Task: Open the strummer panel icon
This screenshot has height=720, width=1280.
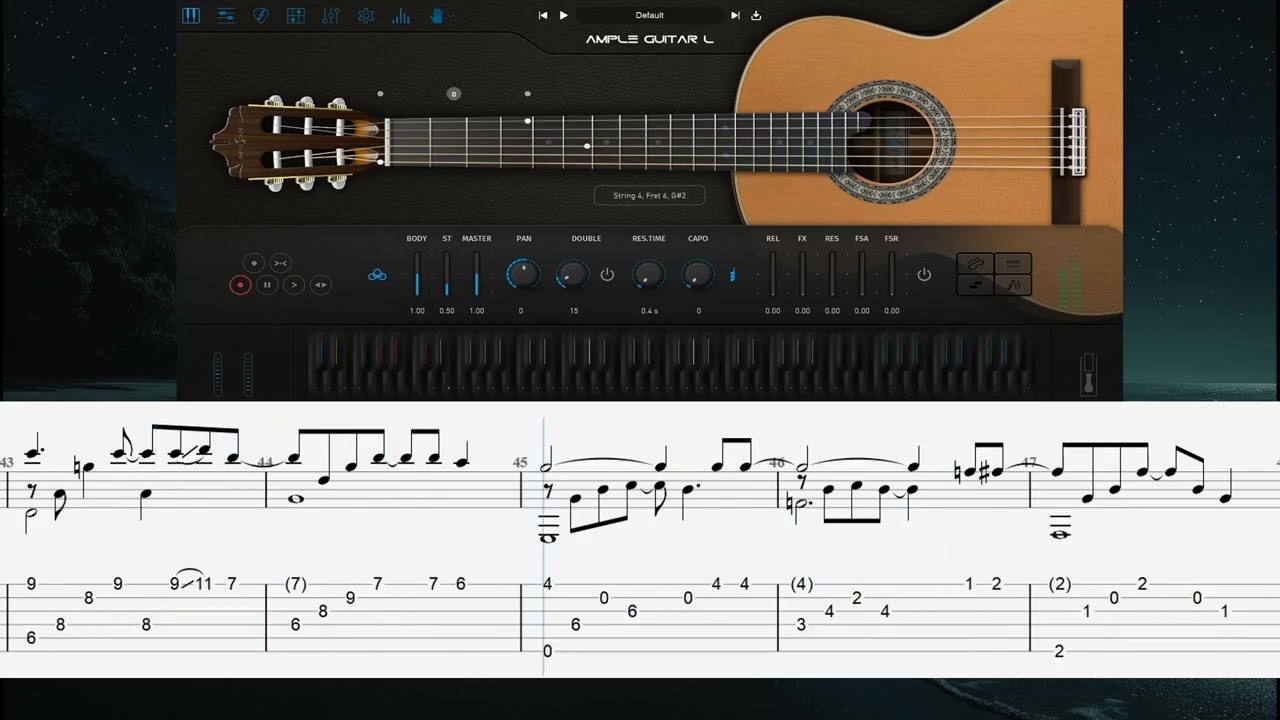Action: pos(226,15)
